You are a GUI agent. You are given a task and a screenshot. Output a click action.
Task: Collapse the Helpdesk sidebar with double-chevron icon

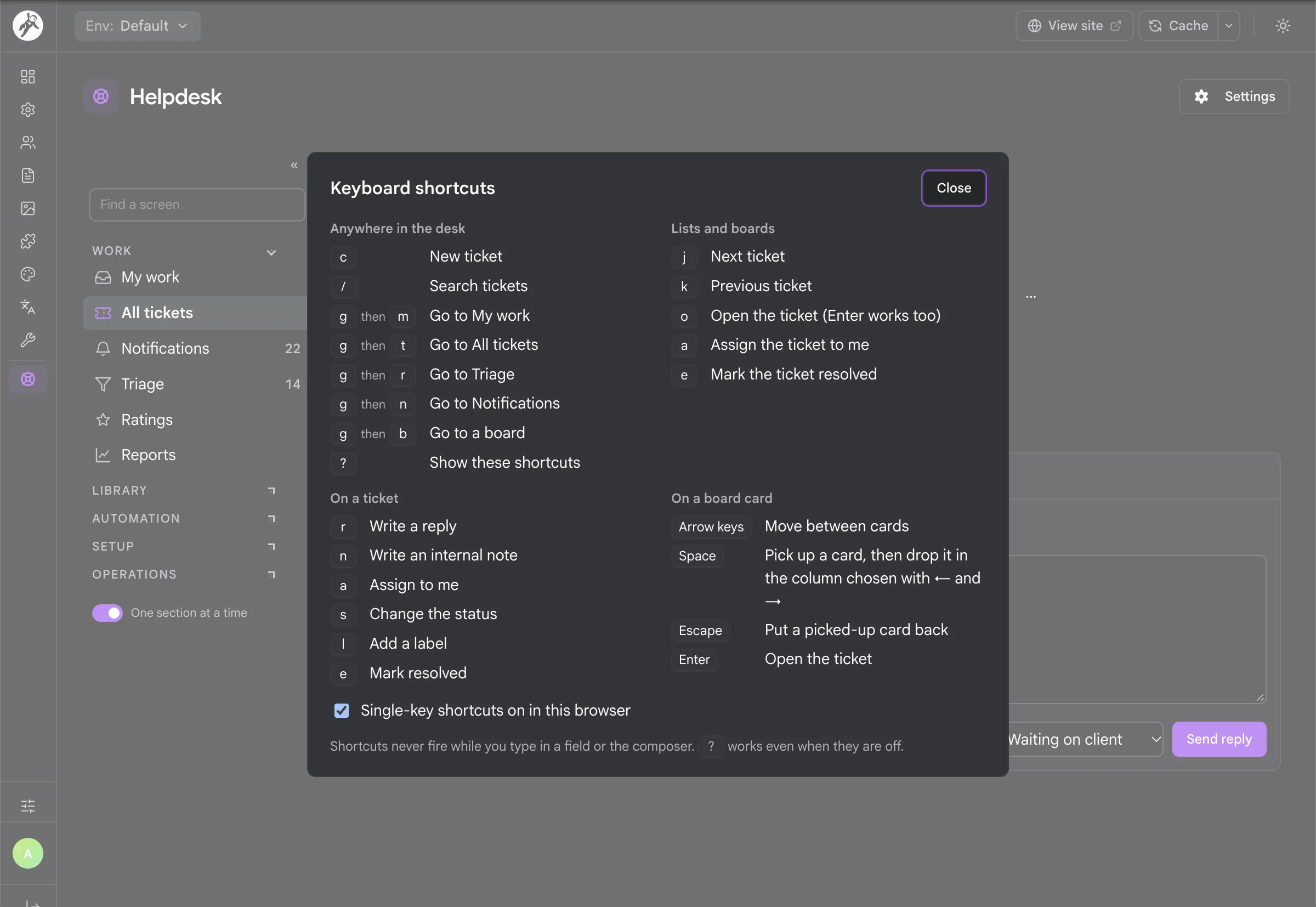[x=294, y=166]
